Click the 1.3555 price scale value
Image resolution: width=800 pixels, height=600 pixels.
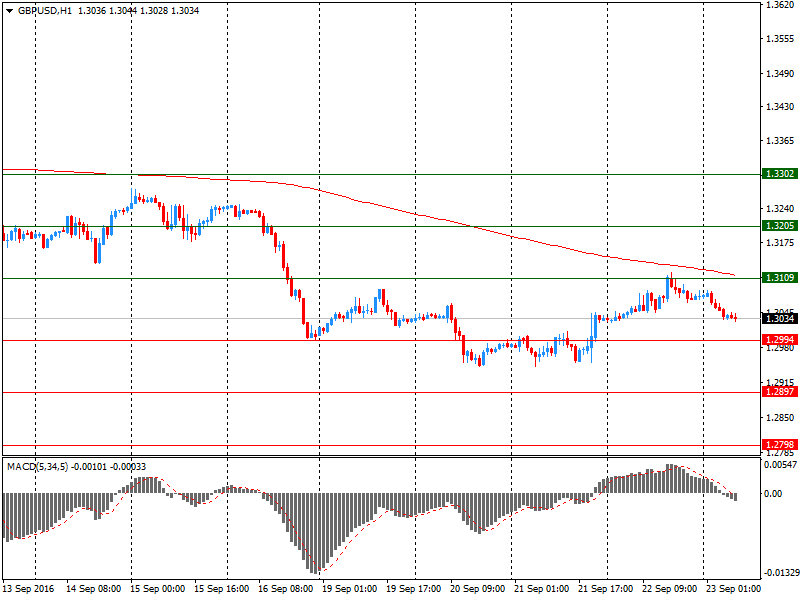(x=780, y=39)
